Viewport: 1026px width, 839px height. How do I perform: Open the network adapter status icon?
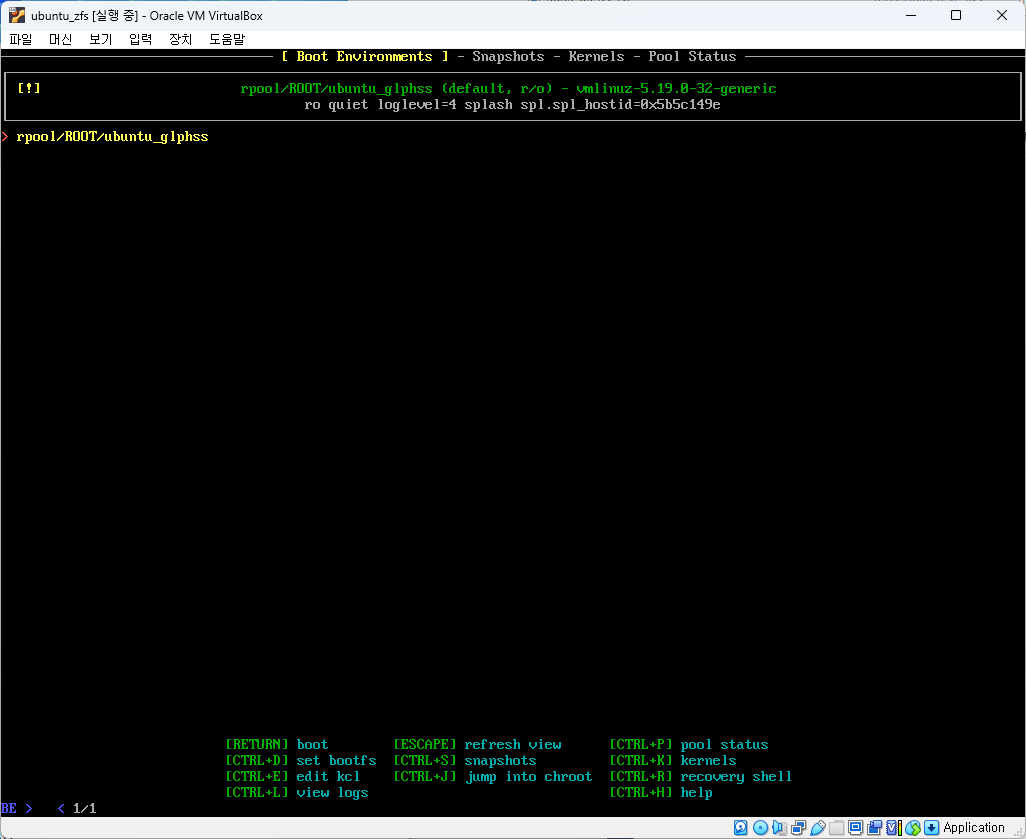click(798, 828)
